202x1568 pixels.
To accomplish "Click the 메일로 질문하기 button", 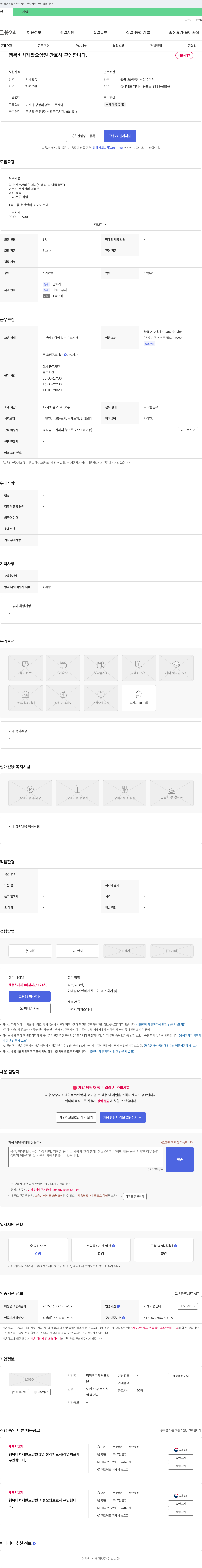I will pyautogui.click(x=134, y=1196).
